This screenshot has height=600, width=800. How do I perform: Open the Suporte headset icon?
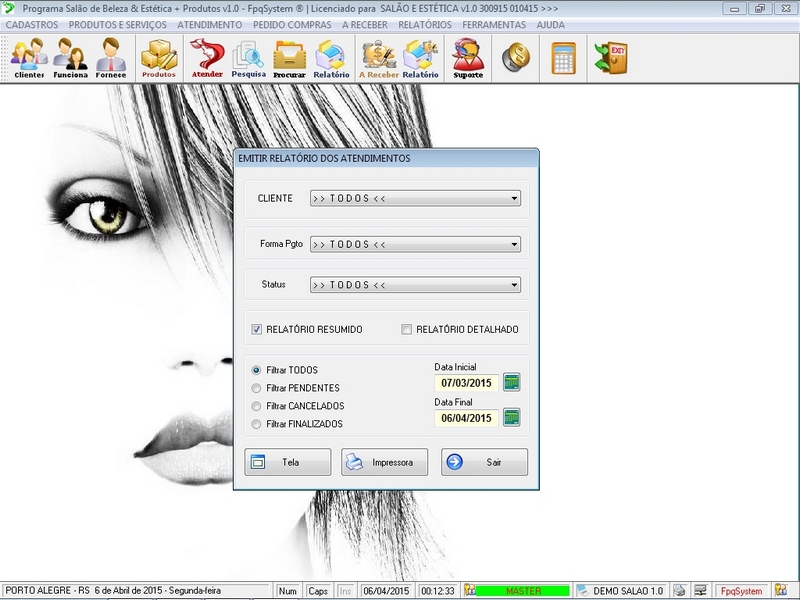click(468, 58)
